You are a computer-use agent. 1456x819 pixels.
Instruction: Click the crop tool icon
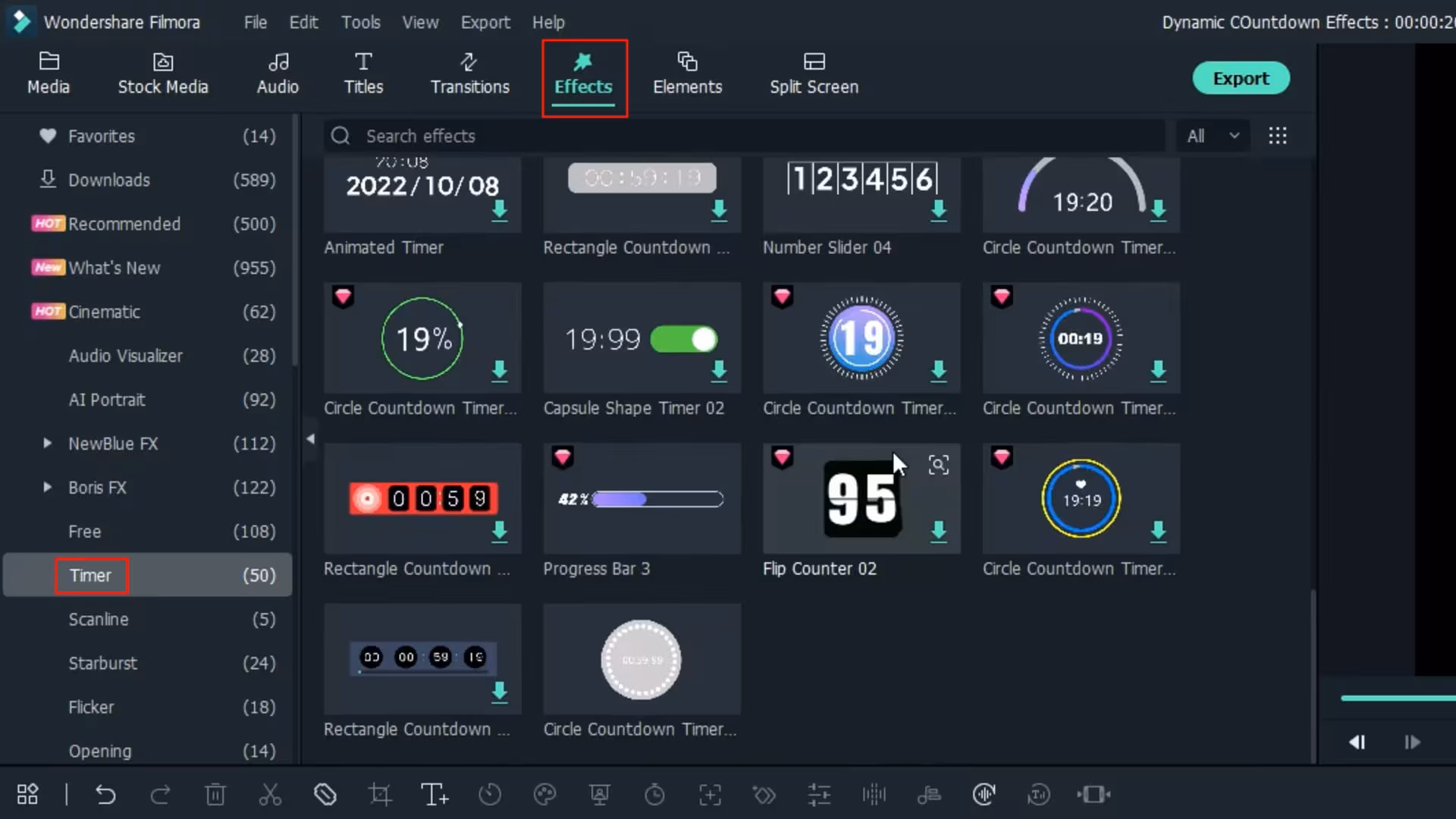click(x=380, y=795)
